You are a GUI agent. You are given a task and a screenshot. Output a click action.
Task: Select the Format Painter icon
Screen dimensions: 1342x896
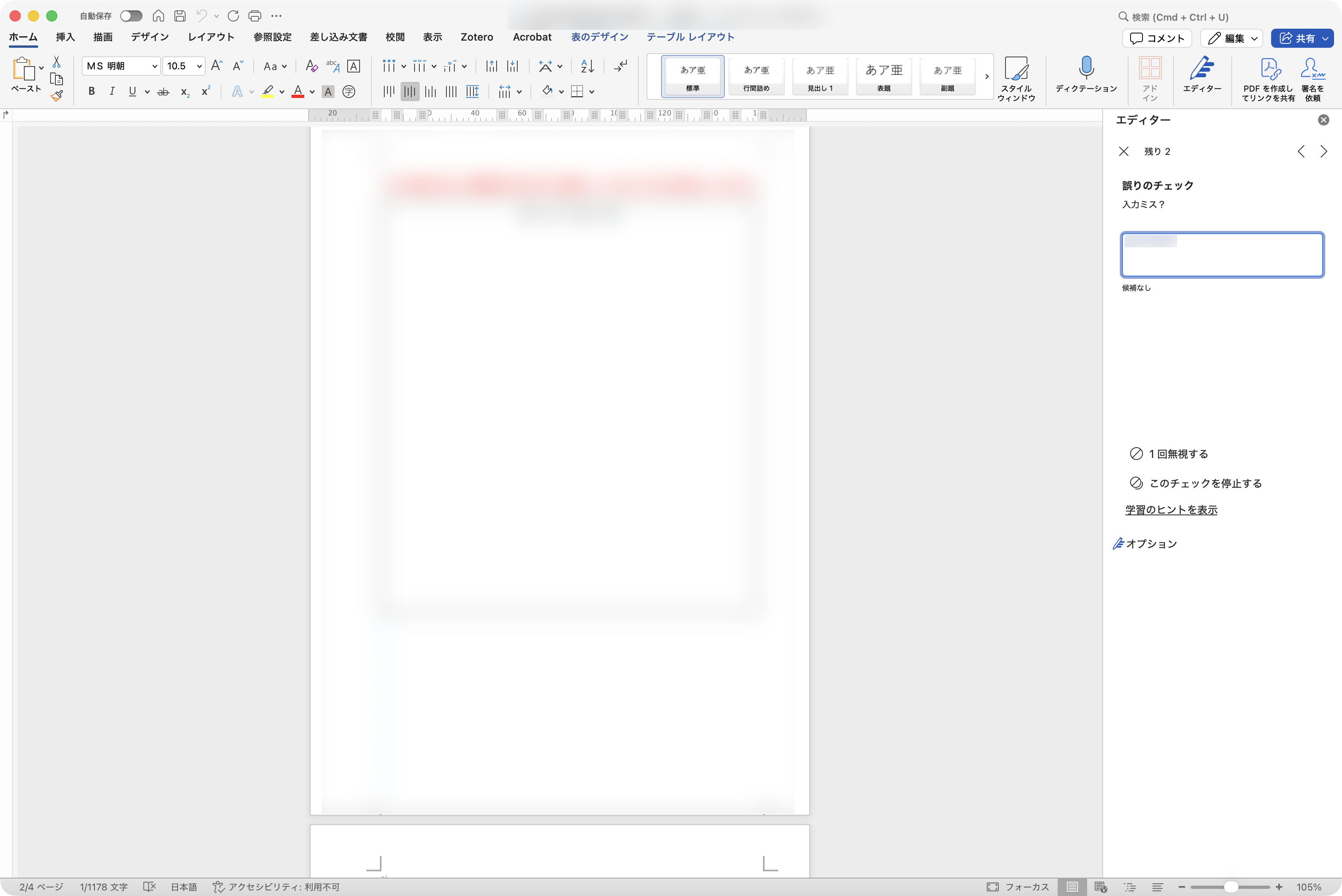click(x=57, y=96)
